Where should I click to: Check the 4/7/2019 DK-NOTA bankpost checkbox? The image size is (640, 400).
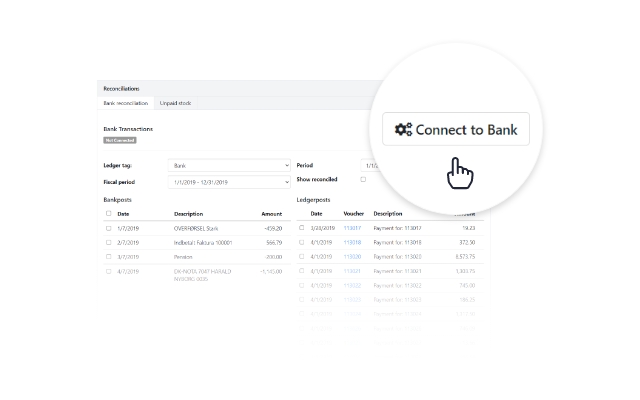click(x=109, y=271)
